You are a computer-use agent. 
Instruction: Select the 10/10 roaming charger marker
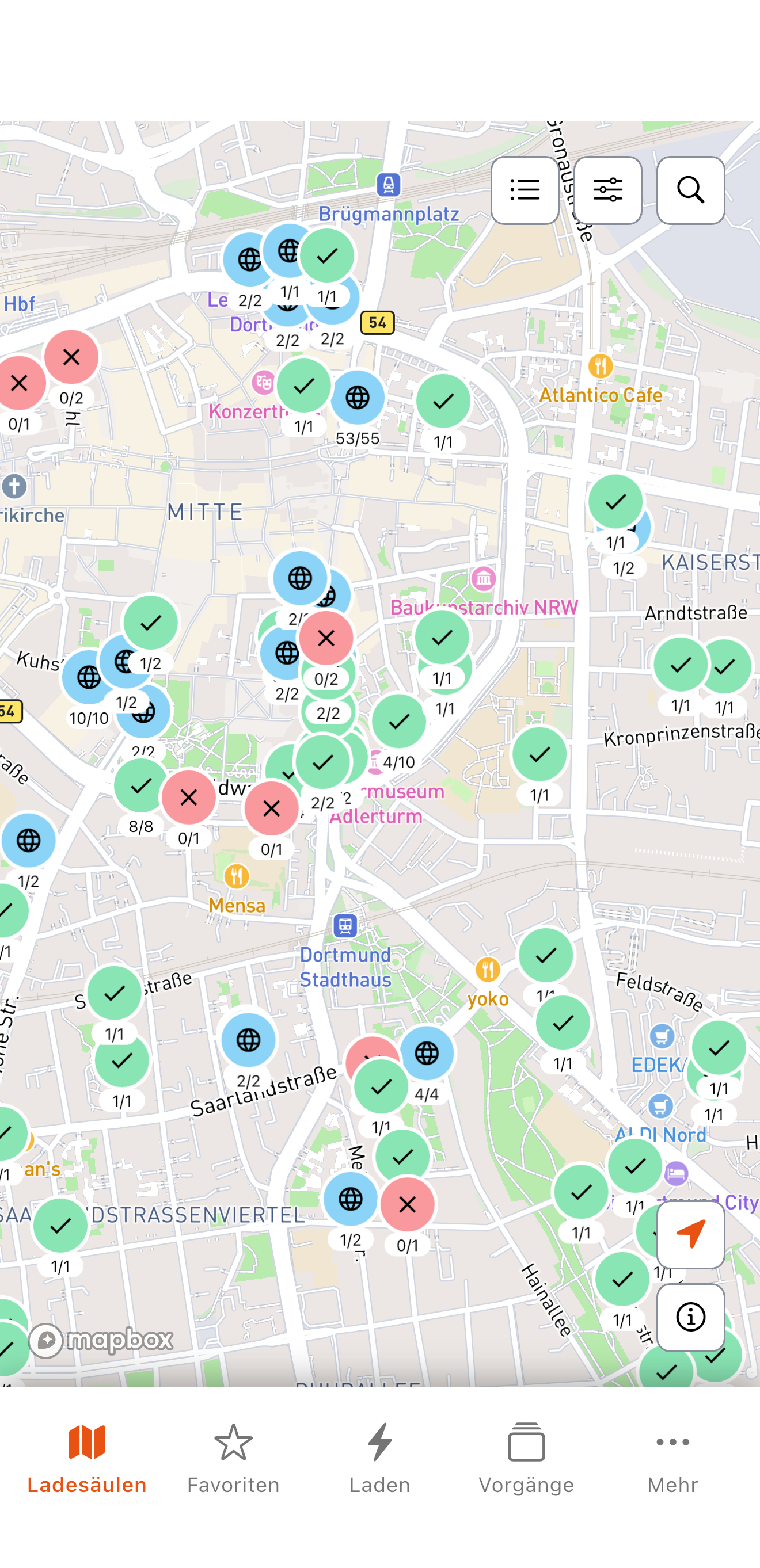[x=89, y=677]
